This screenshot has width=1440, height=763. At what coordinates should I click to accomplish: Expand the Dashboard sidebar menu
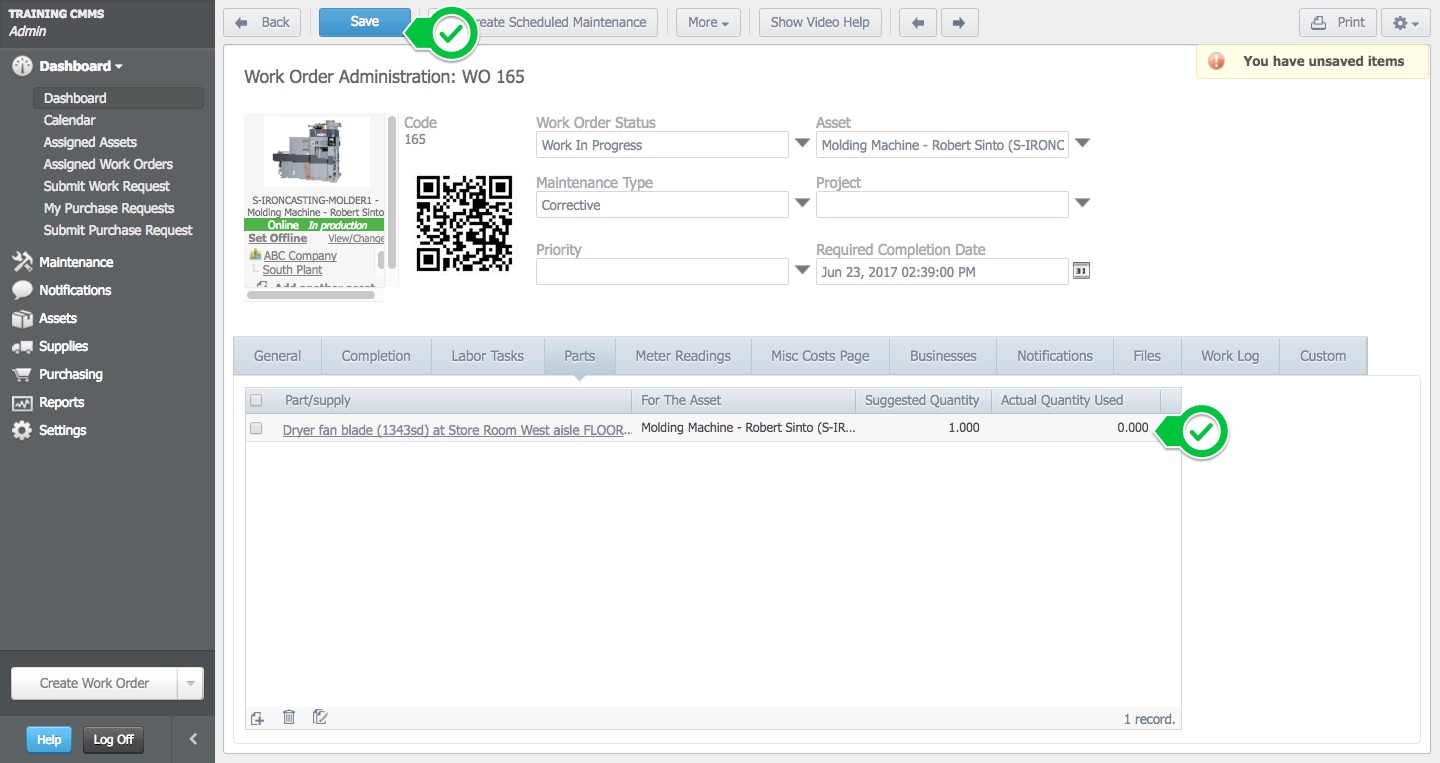pyautogui.click(x=81, y=66)
